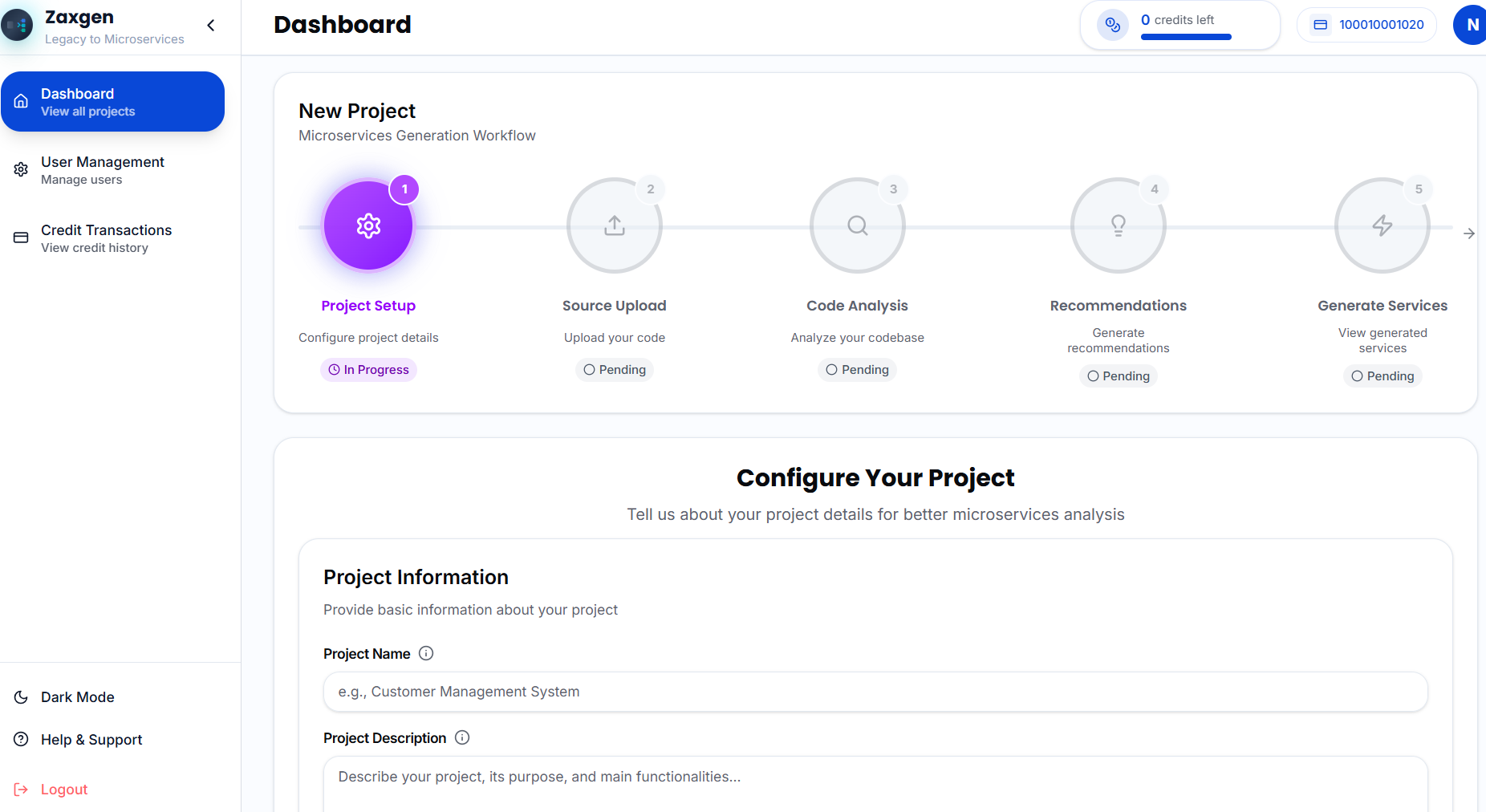Click the Dark Mode moon icon
The height and width of the screenshot is (812, 1486).
(x=21, y=697)
